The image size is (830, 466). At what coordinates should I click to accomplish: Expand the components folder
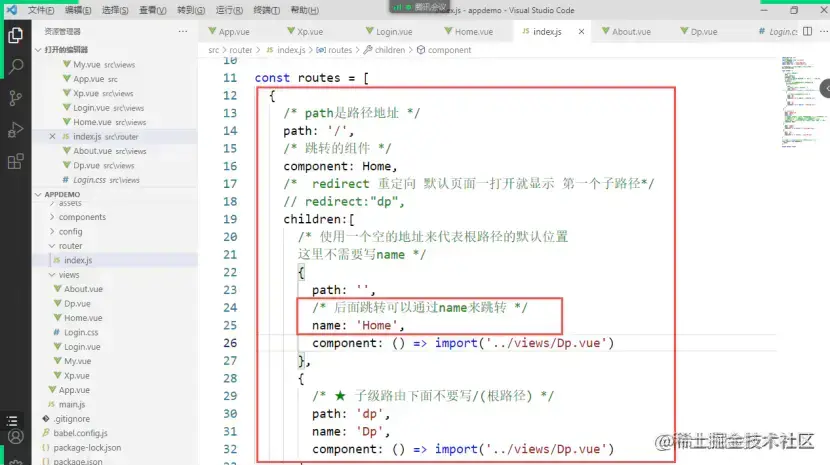[82, 217]
